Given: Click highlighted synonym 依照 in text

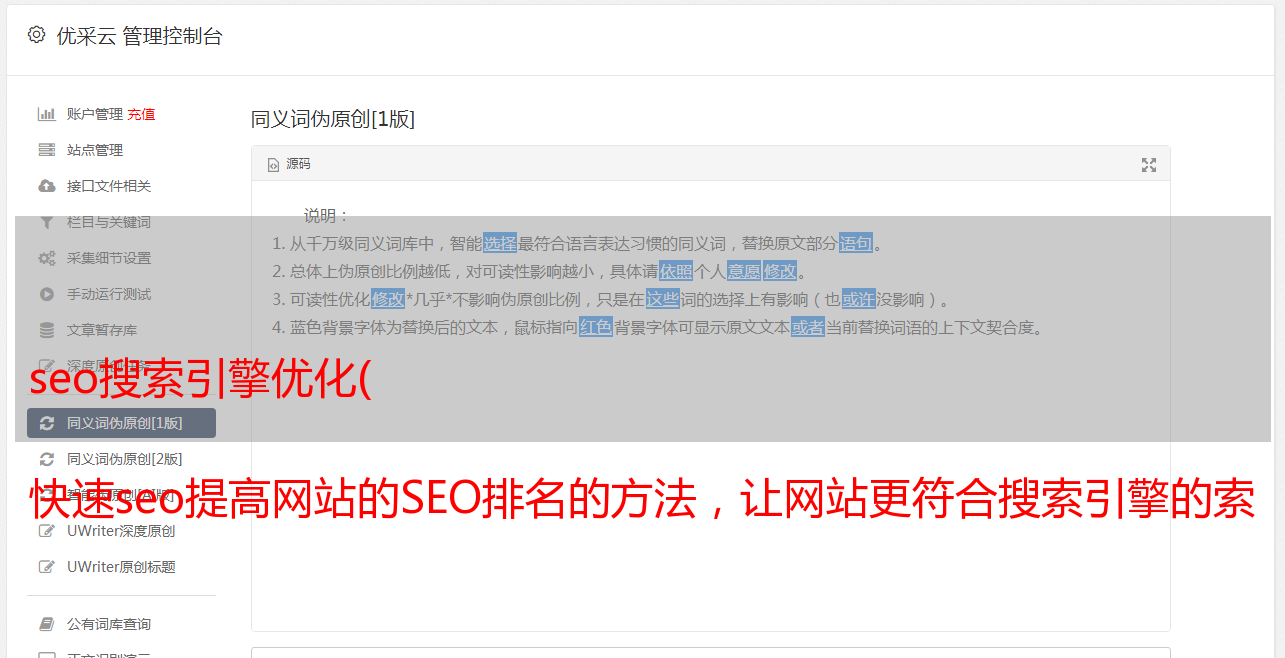Looking at the screenshot, I should [x=676, y=271].
